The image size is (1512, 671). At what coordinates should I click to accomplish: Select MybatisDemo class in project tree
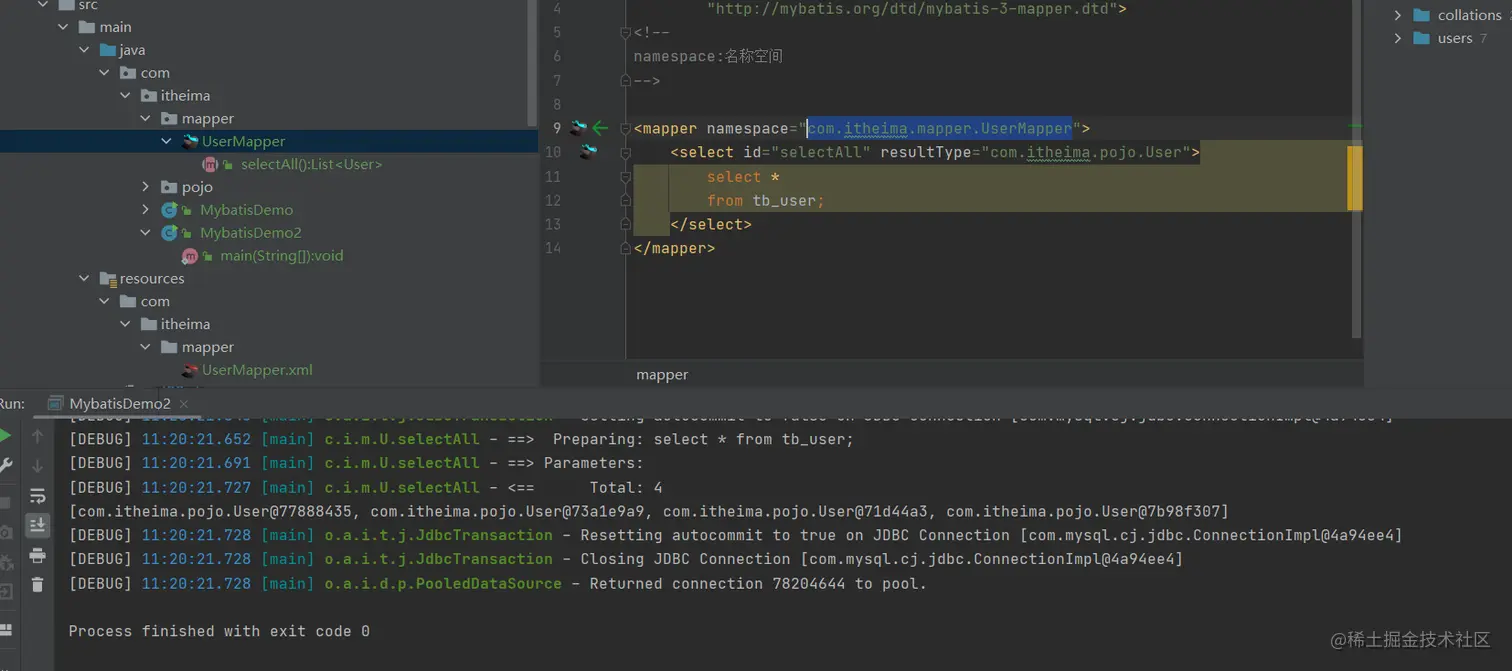(x=246, y=210)
